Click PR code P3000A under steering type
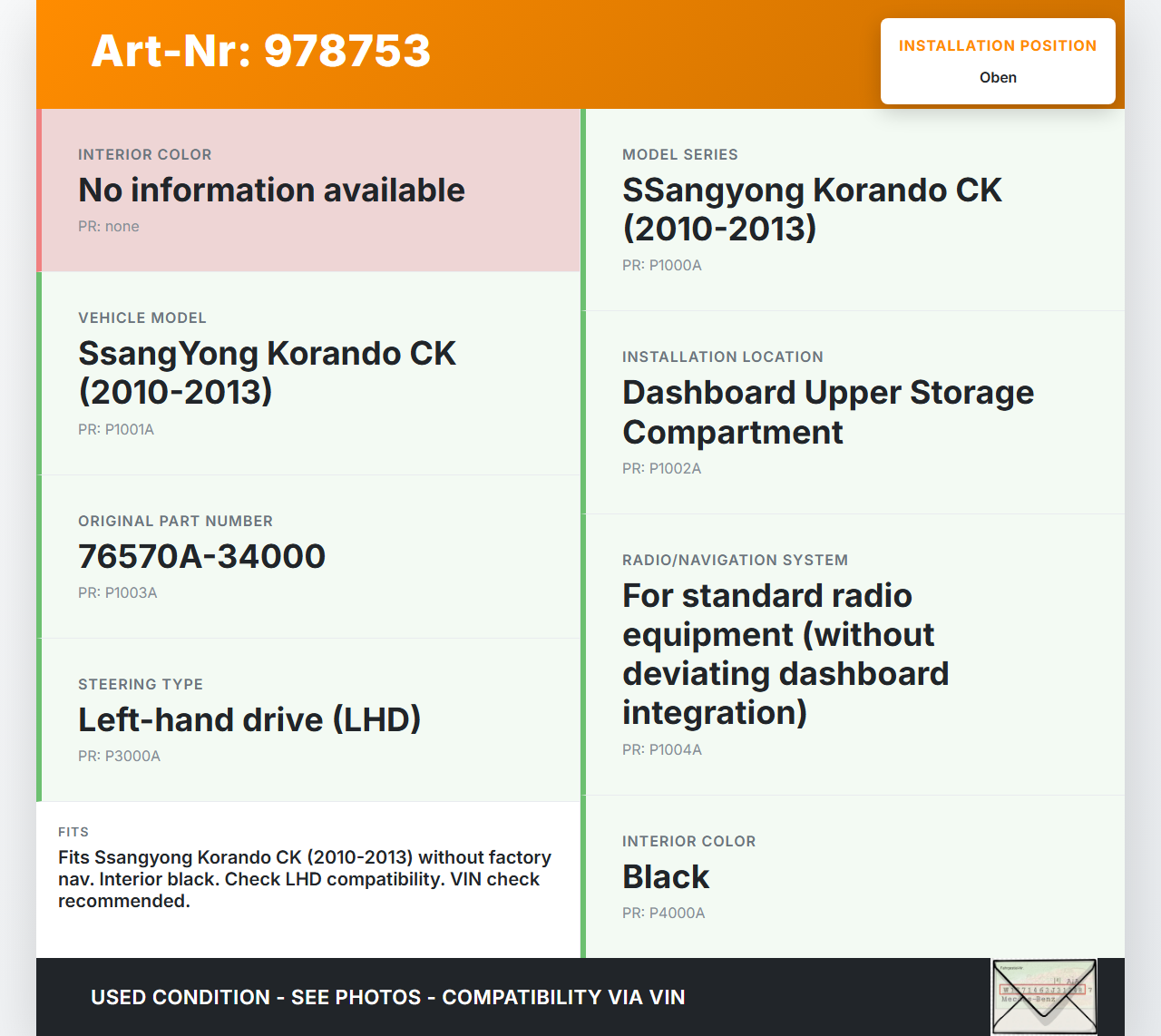This screenshot has width=1161, height=1036. [119, 756]
